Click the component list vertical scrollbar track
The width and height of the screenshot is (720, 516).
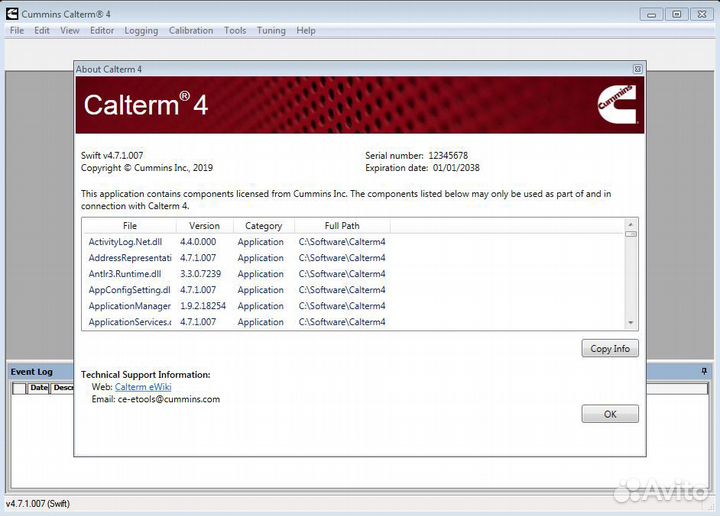coord(631,280)
